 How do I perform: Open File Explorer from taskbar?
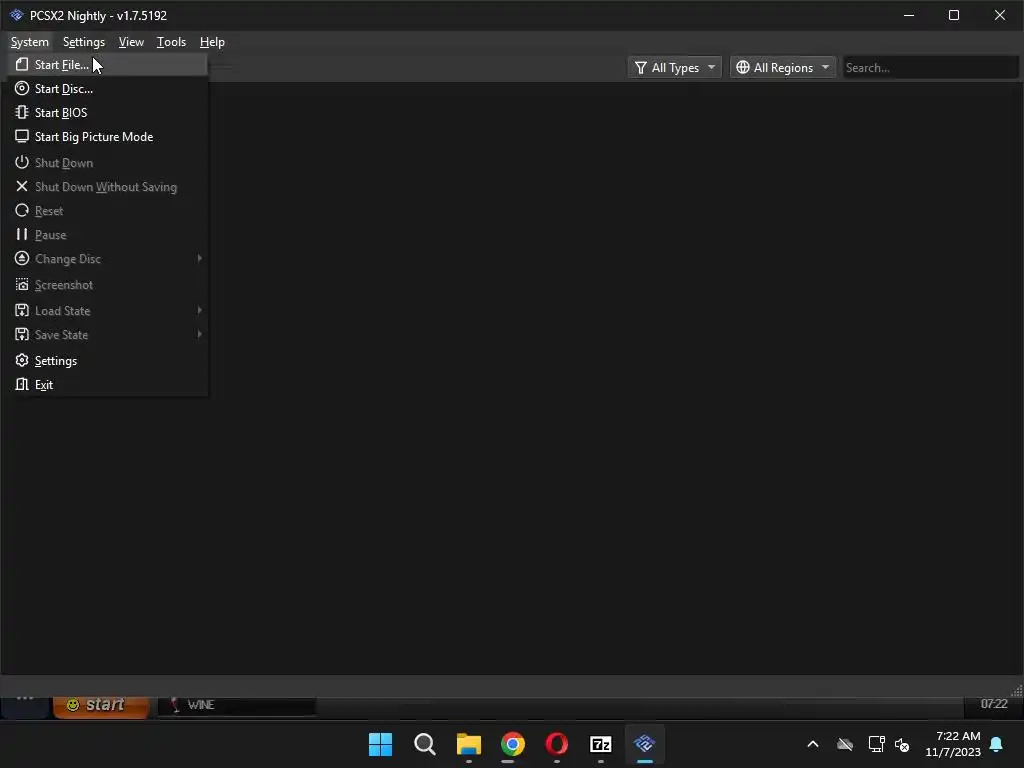pos(468,744)
